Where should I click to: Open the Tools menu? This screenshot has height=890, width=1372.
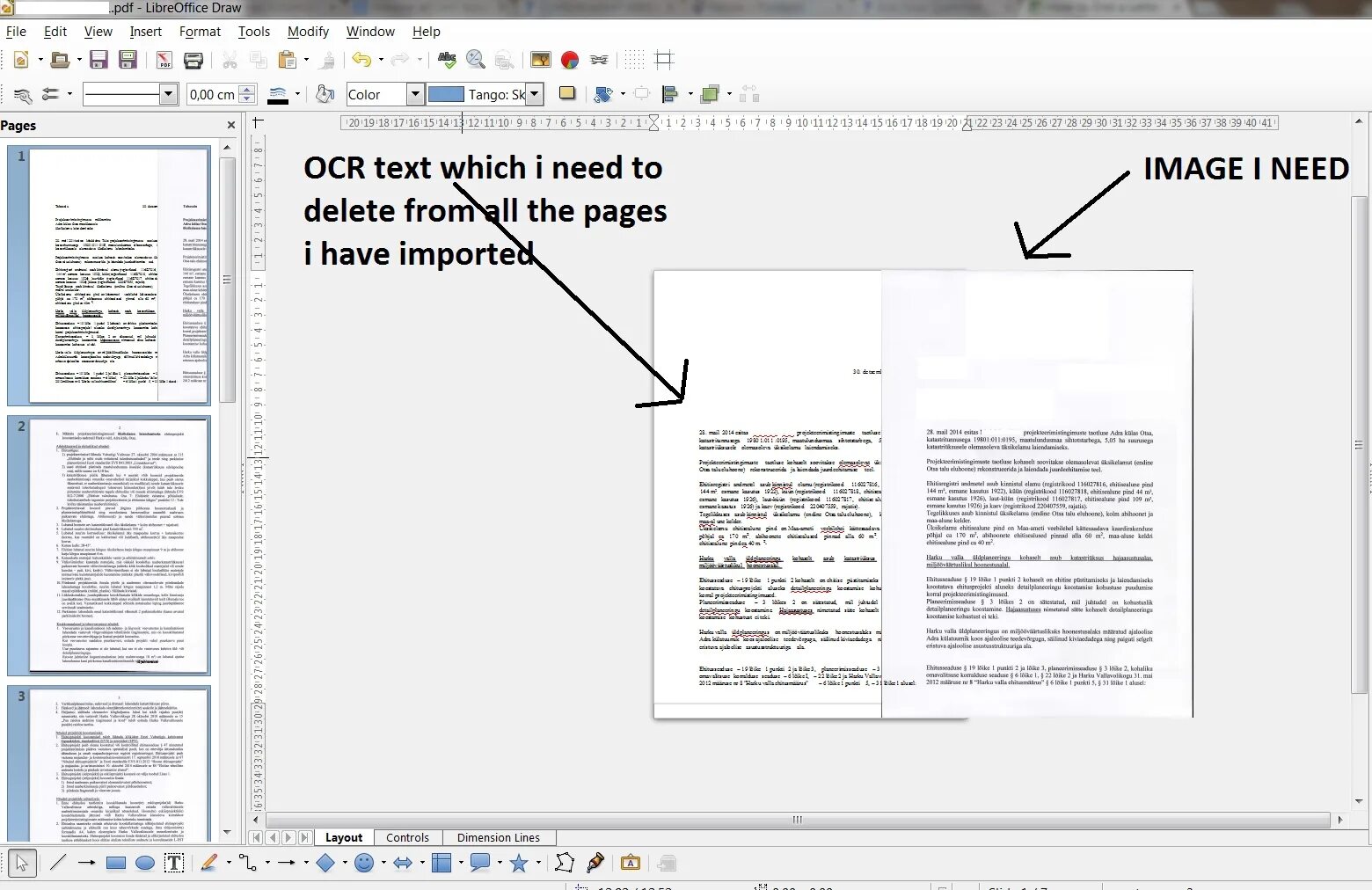pos(253,32)
